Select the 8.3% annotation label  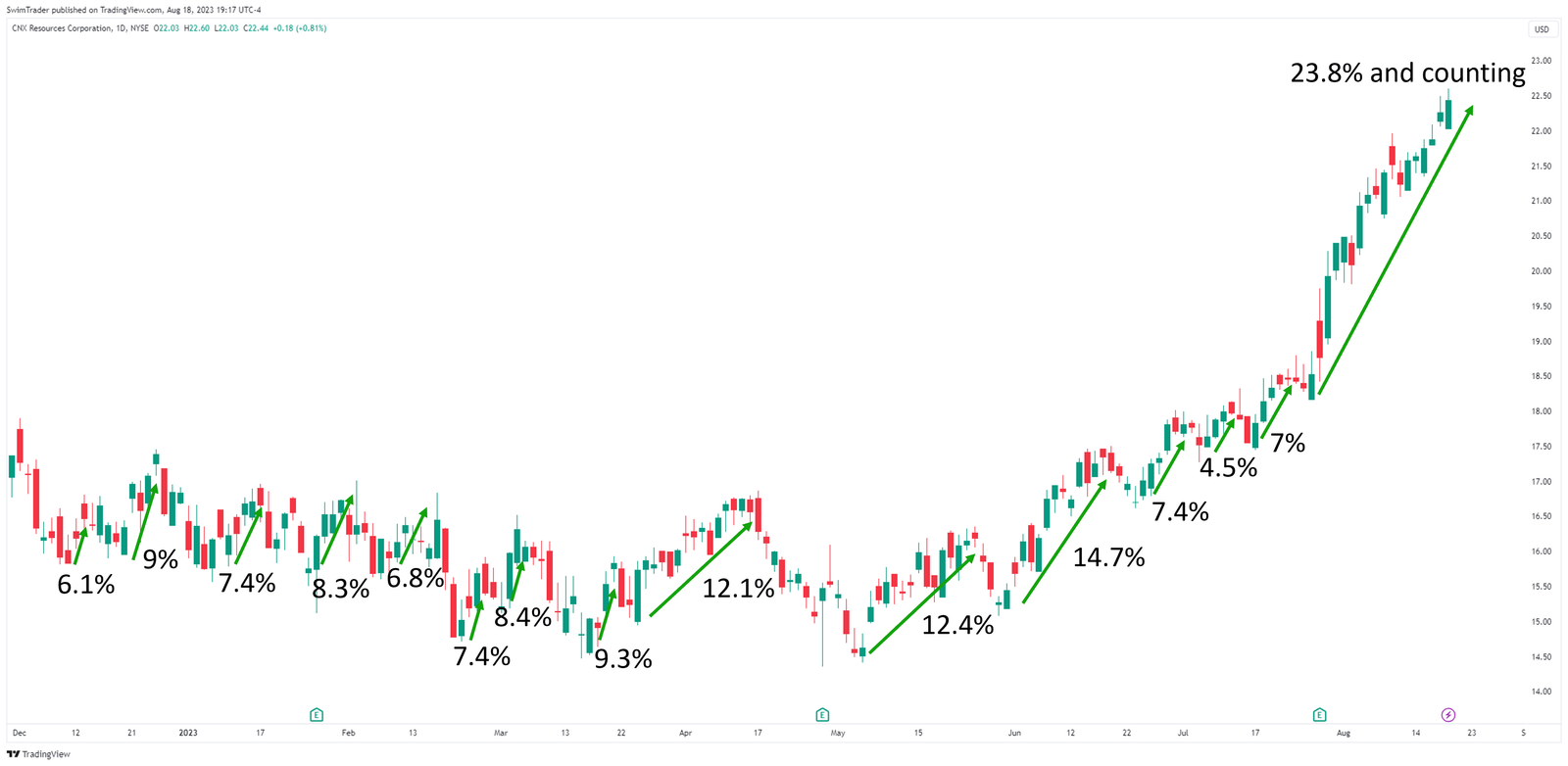[341, 589]
